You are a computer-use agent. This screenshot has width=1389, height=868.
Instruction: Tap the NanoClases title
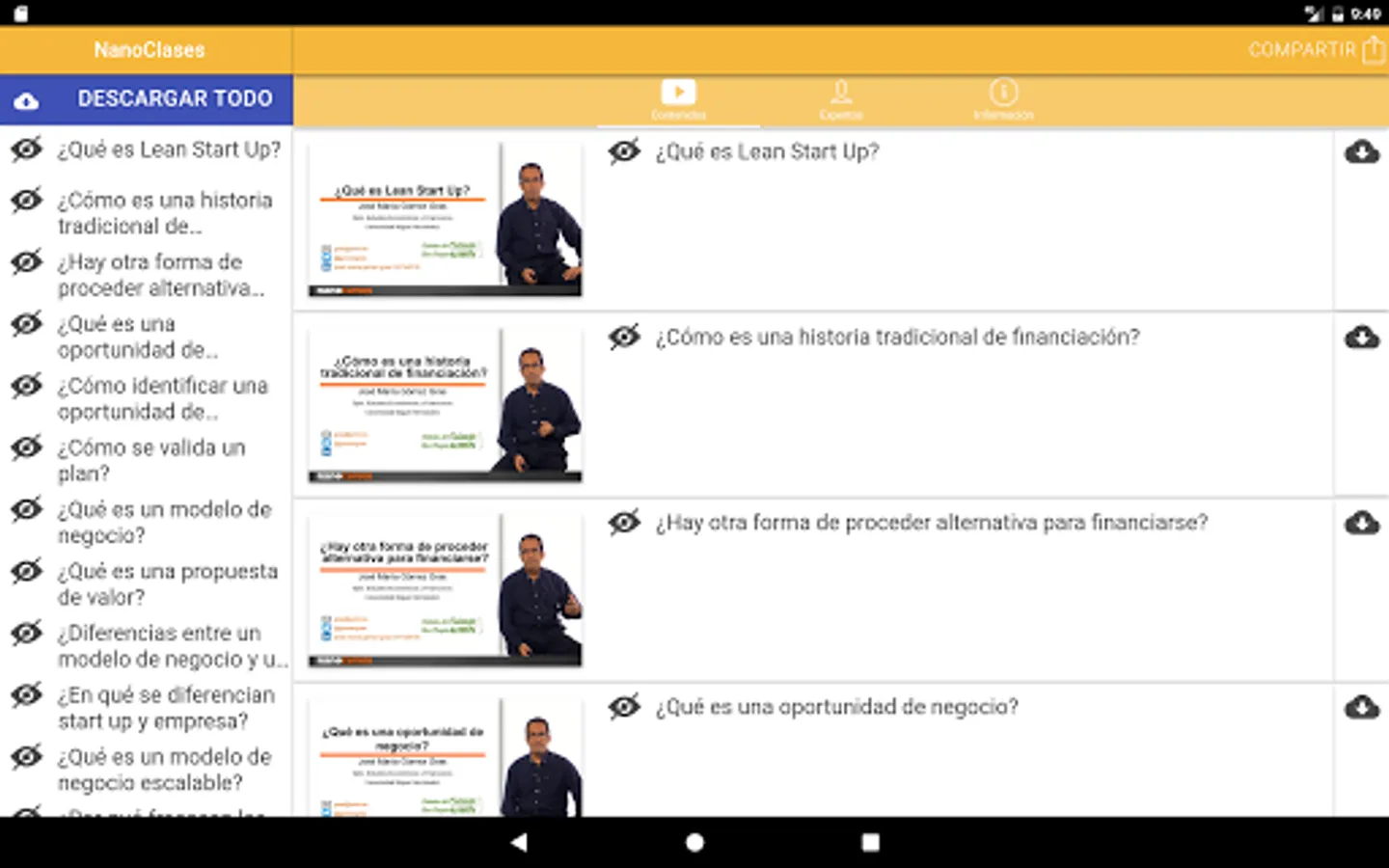(149, 50)
